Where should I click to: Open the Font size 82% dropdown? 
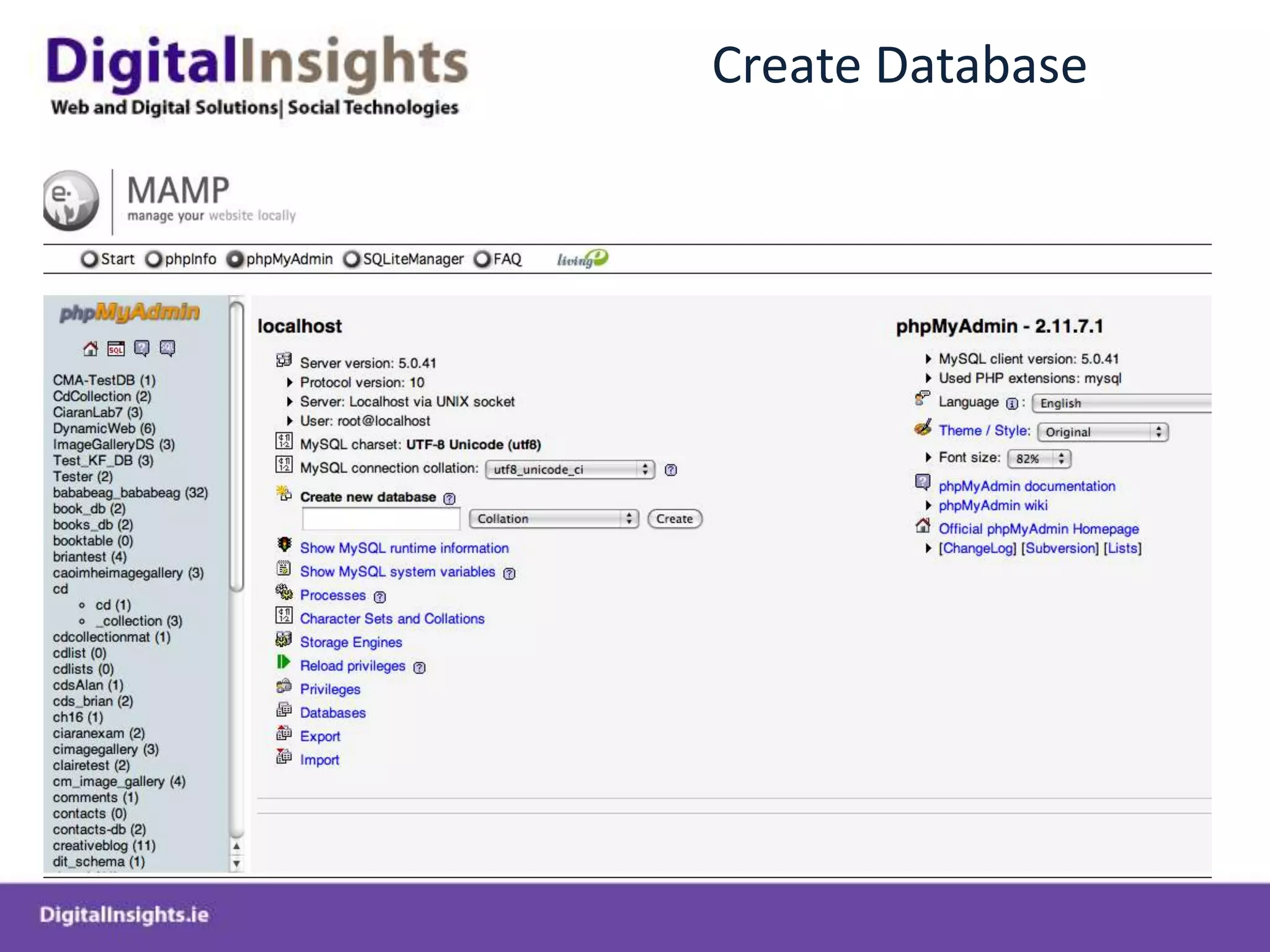[1039, 459]
